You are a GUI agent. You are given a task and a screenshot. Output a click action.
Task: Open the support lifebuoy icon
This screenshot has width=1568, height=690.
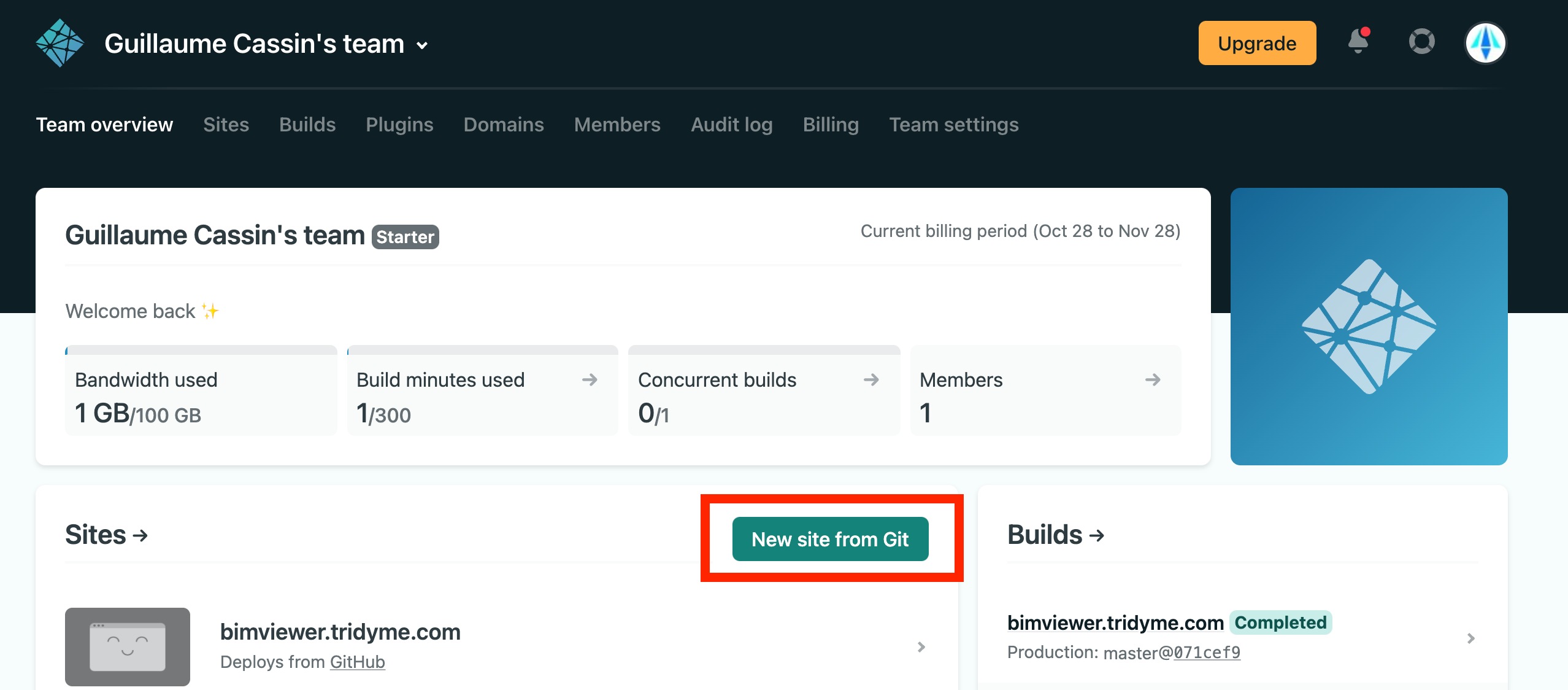tap(1421, 42)
